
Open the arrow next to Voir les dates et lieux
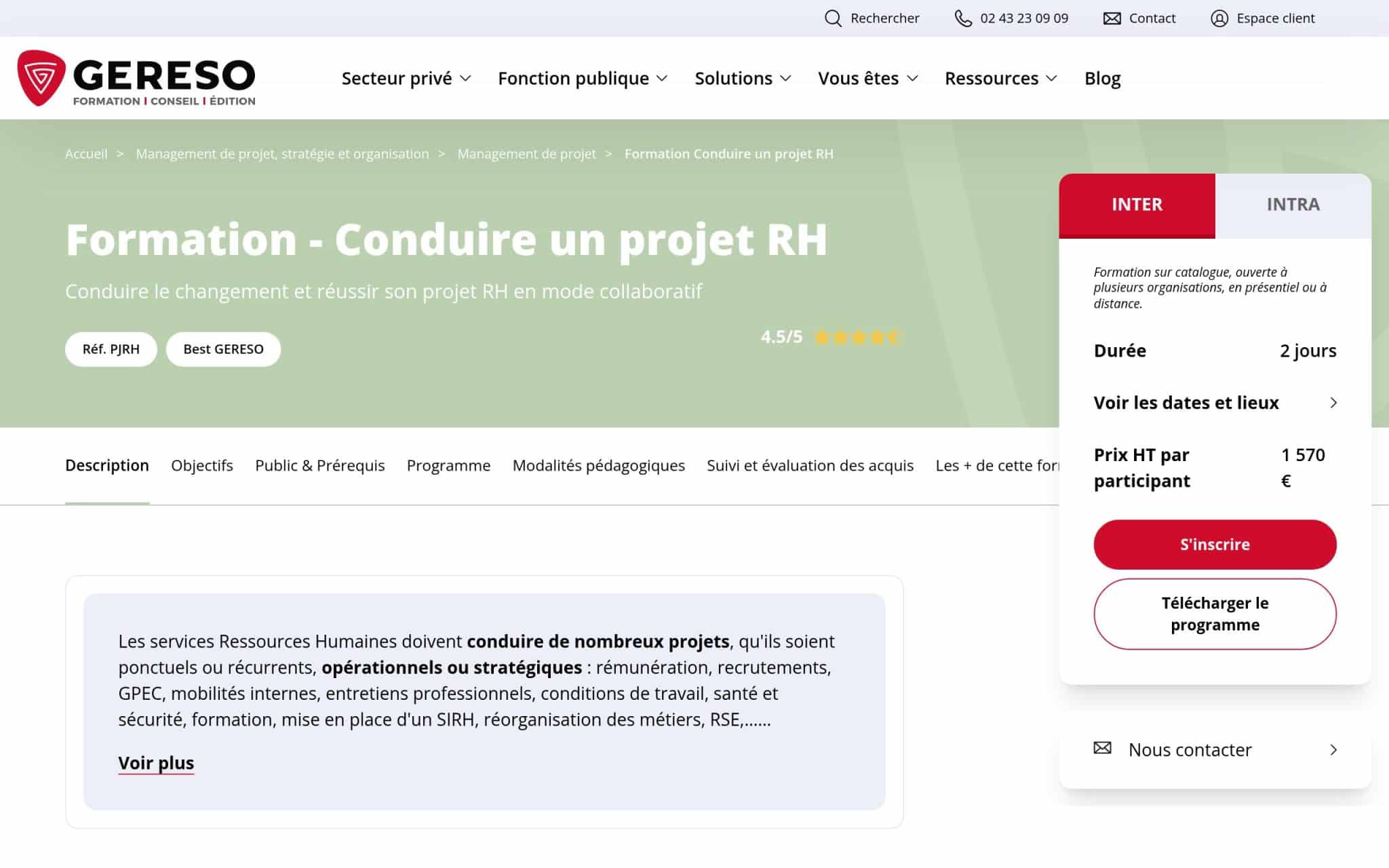1333,403
